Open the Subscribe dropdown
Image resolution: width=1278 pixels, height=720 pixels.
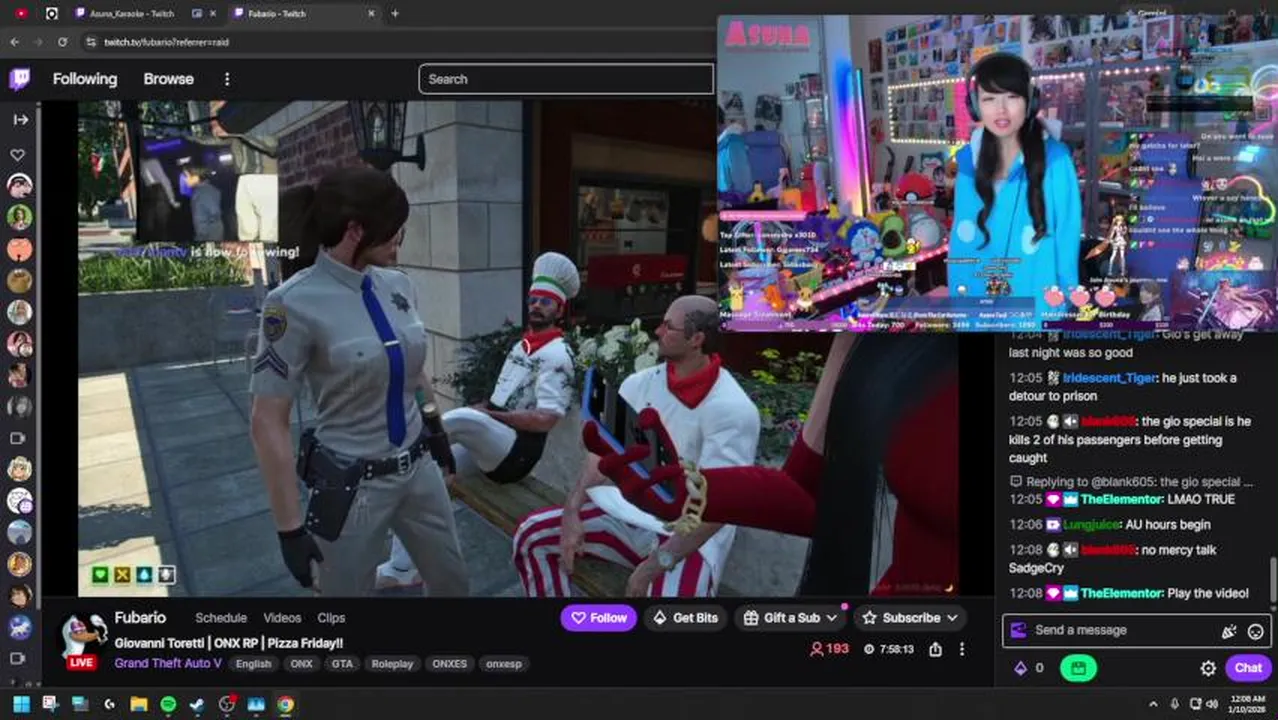[910, 618]
